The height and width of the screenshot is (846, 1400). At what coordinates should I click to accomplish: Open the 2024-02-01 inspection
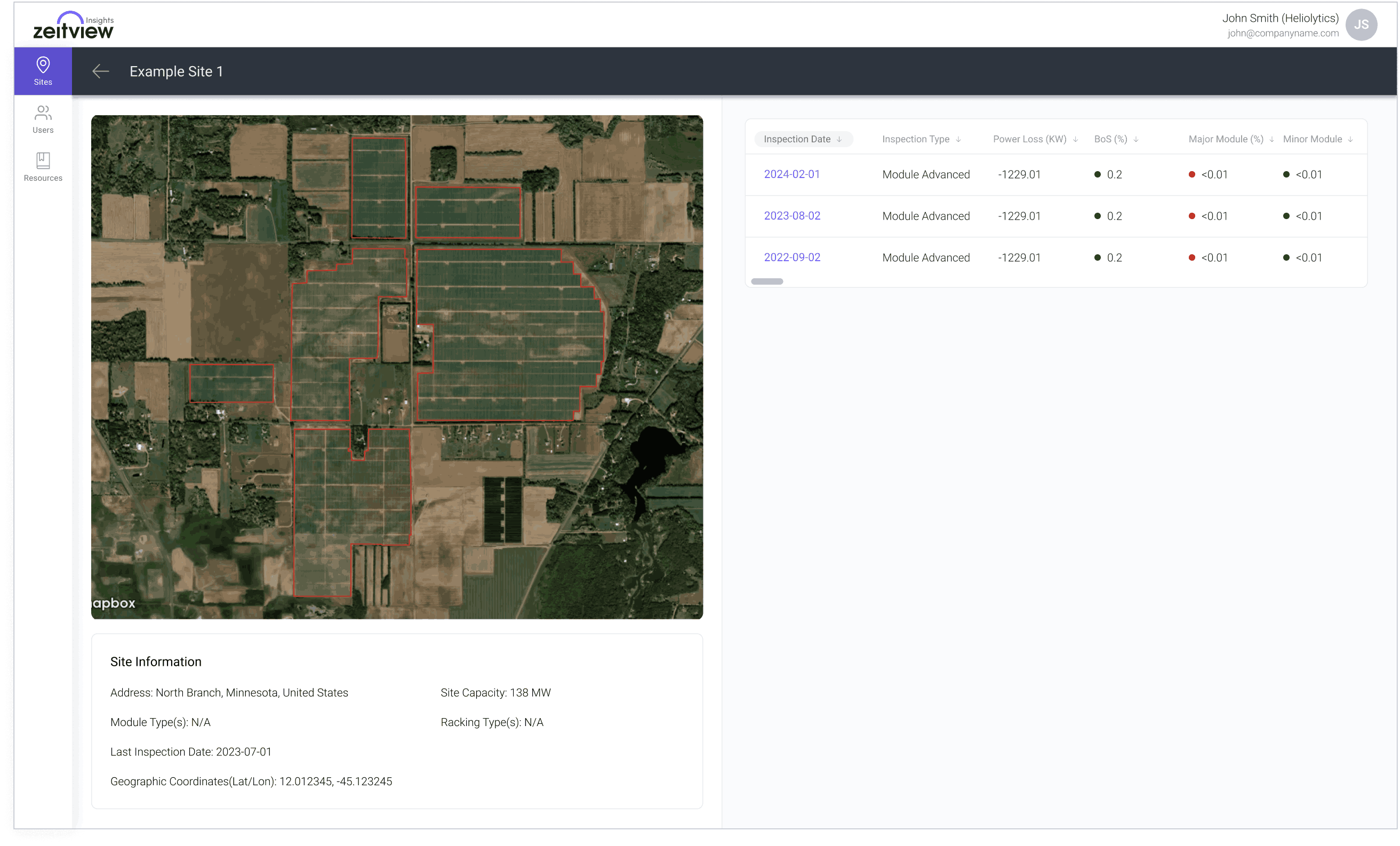(x=791, y=174)
